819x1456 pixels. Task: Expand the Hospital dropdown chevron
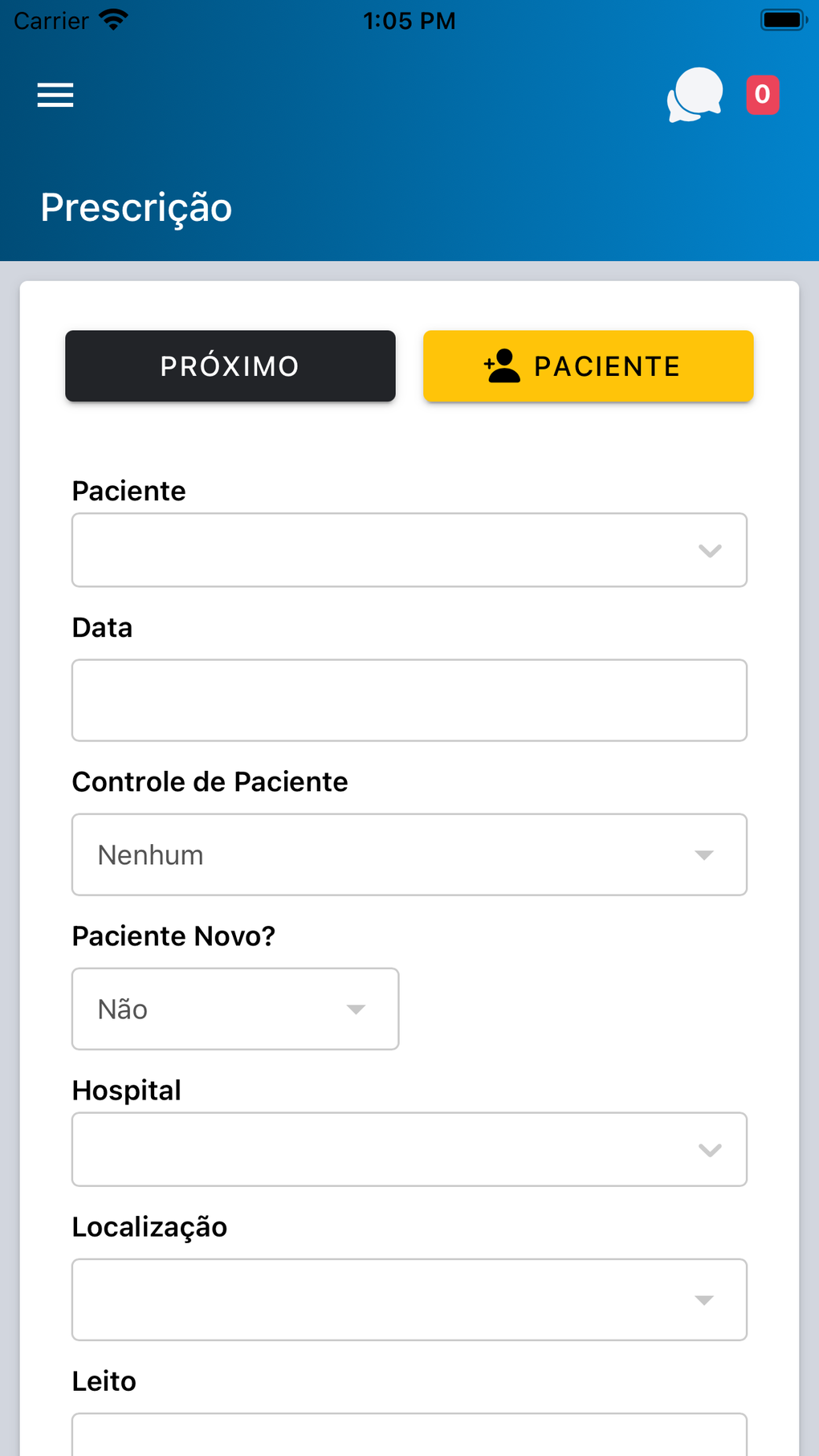710,1150
